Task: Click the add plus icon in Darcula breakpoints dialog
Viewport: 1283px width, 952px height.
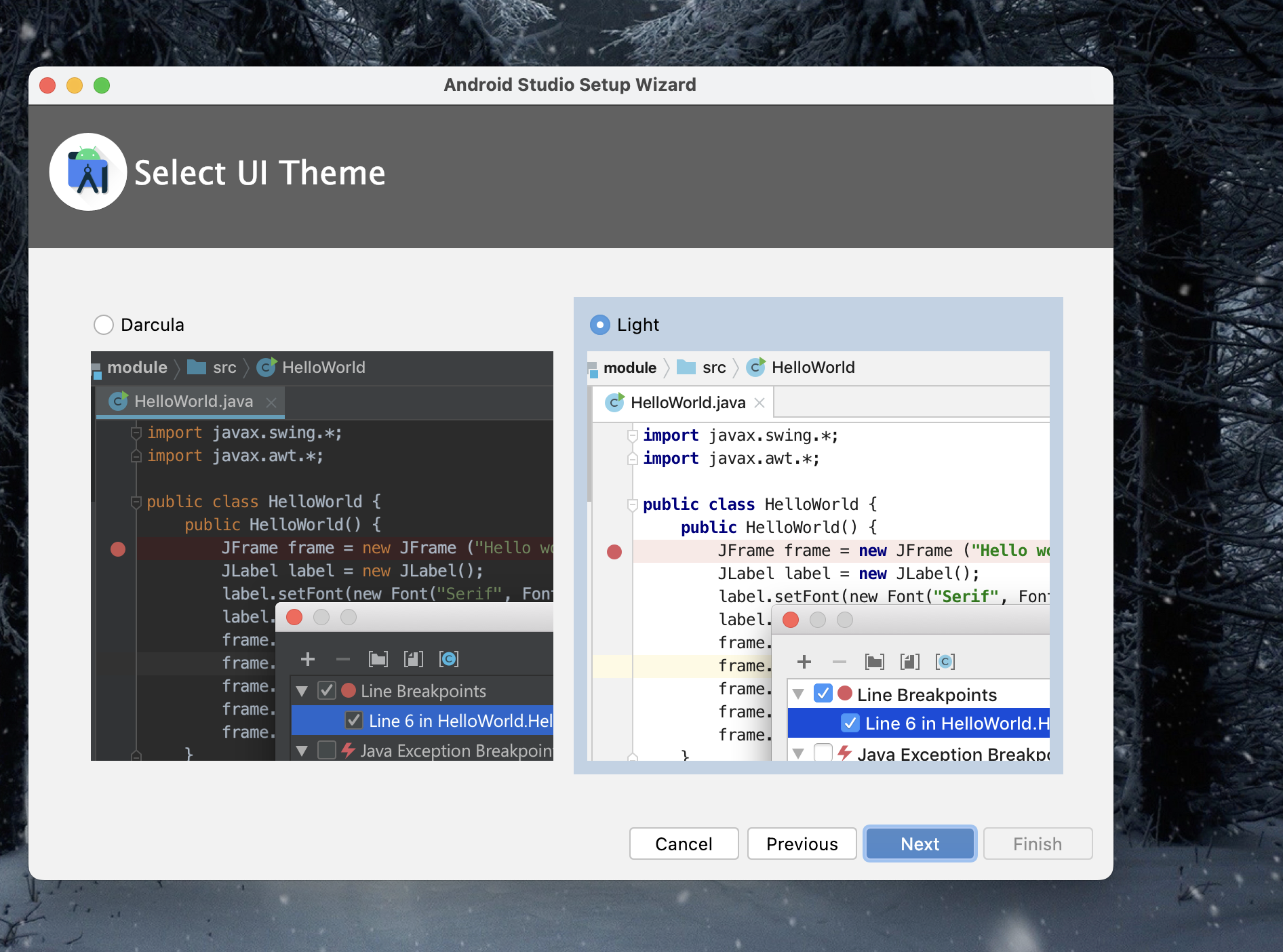Action: 308,659
